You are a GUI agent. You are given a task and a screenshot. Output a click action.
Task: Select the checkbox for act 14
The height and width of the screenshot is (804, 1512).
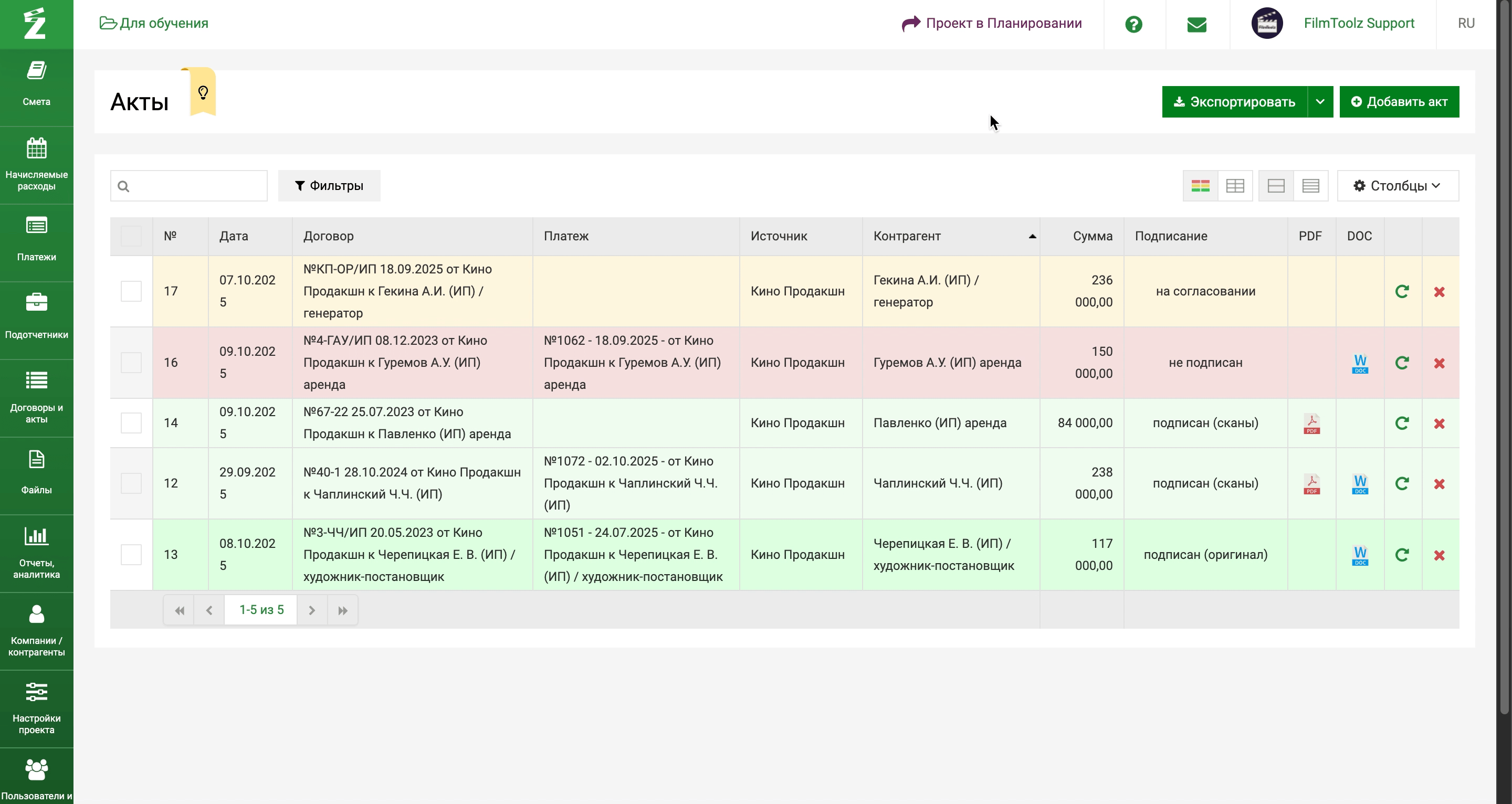tap(131, 422)
